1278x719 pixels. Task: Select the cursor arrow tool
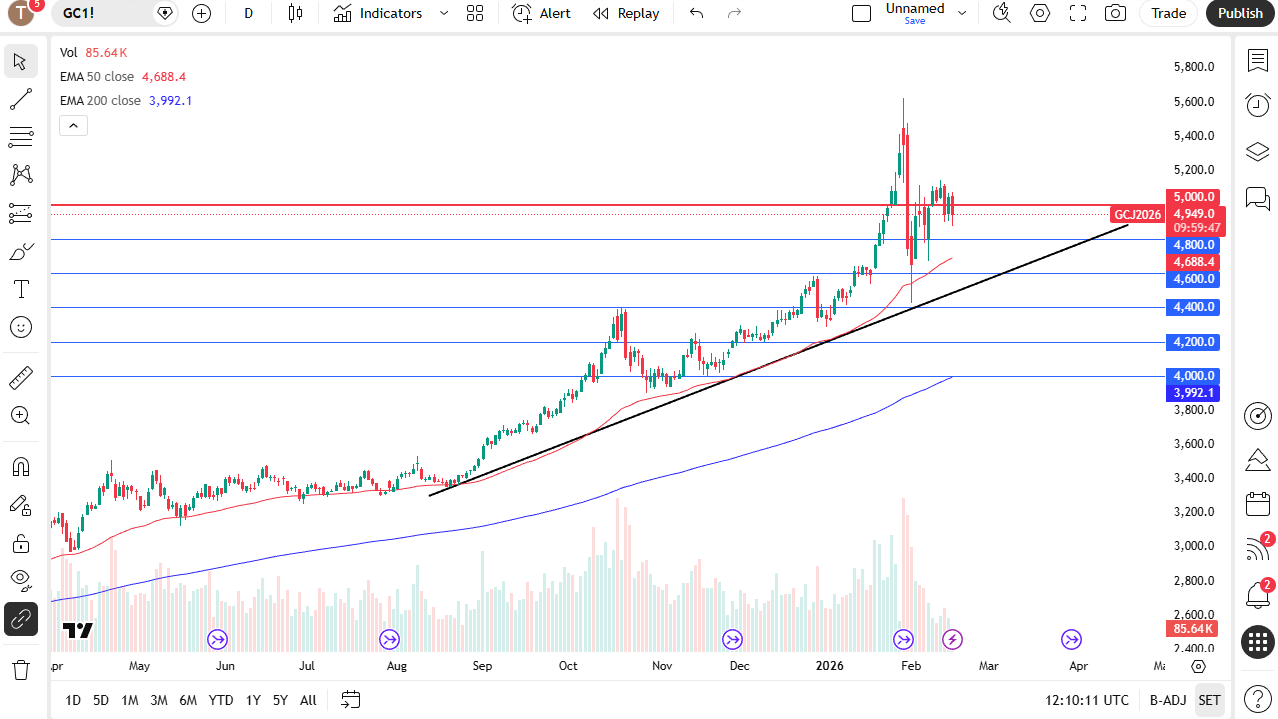coord(20,61)
